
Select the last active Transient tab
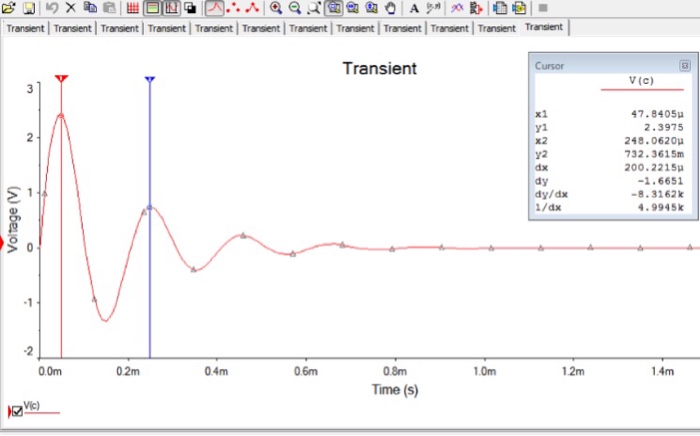[544, 27]
